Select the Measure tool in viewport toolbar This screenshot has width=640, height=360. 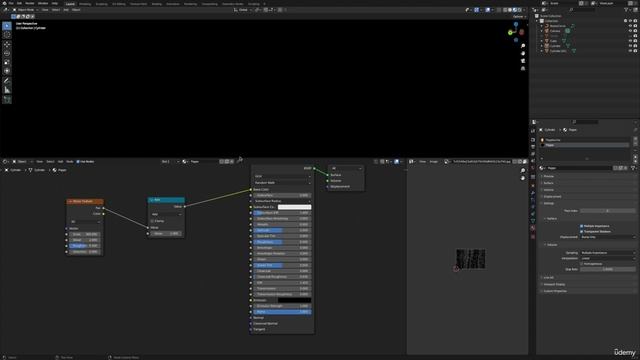pyautogui.click(x=7, y=90)
